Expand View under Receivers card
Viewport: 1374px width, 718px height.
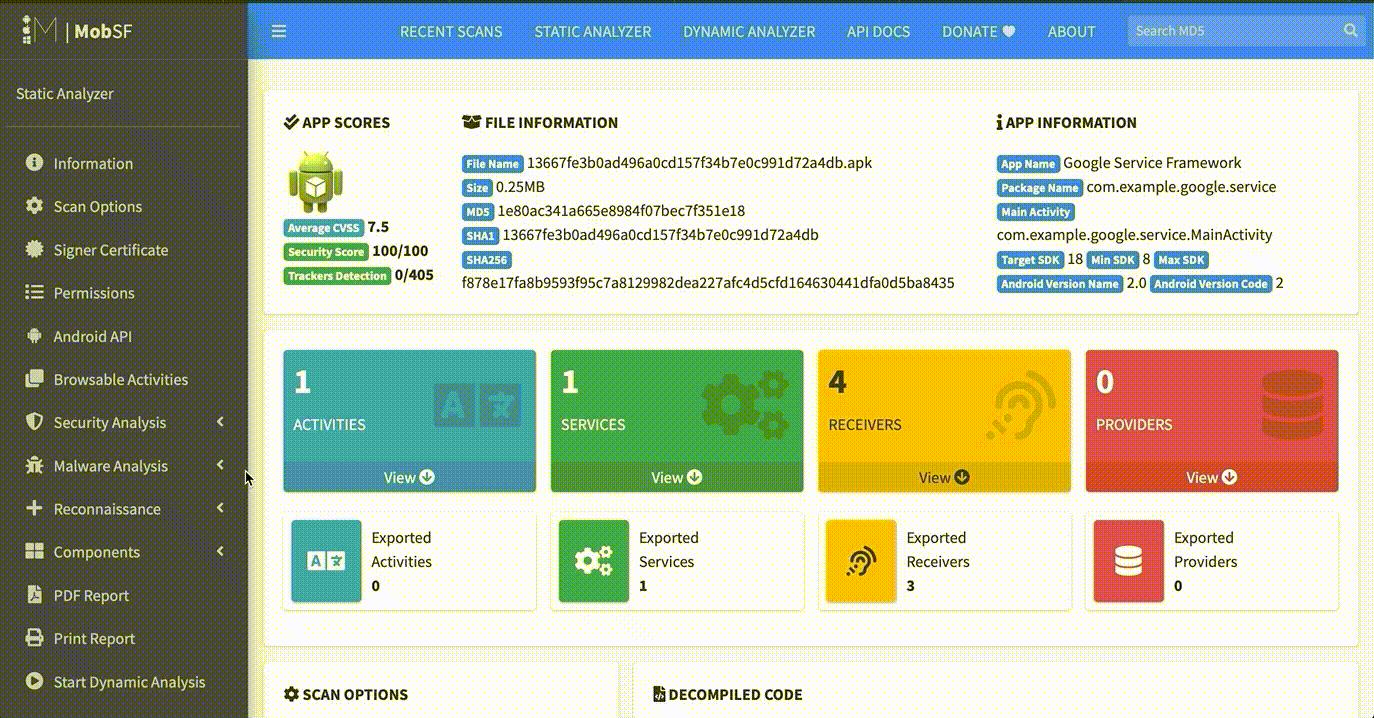click(x=944, y=477)
